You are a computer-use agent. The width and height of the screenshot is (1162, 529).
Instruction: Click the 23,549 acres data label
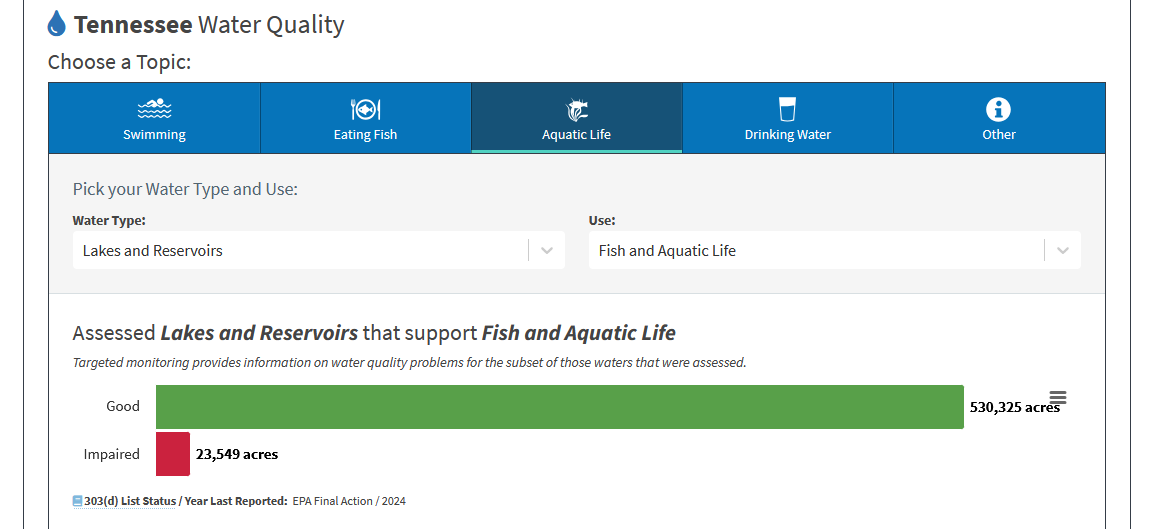[237, 454]
